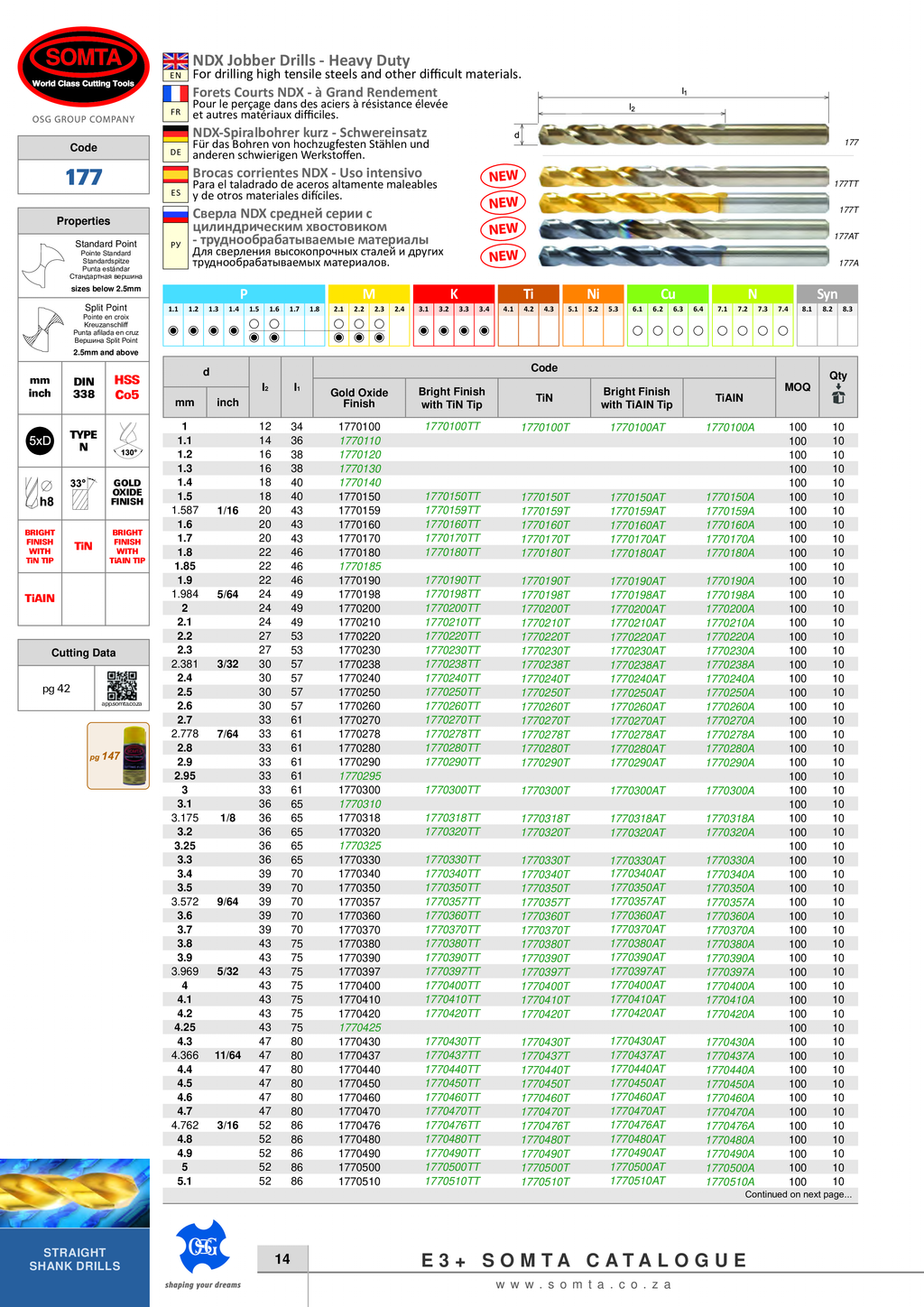Click the Split Point drill tip icon
Image resolution: width=924 pixels, height=1307 pixels.
click(x=40, y=329)
